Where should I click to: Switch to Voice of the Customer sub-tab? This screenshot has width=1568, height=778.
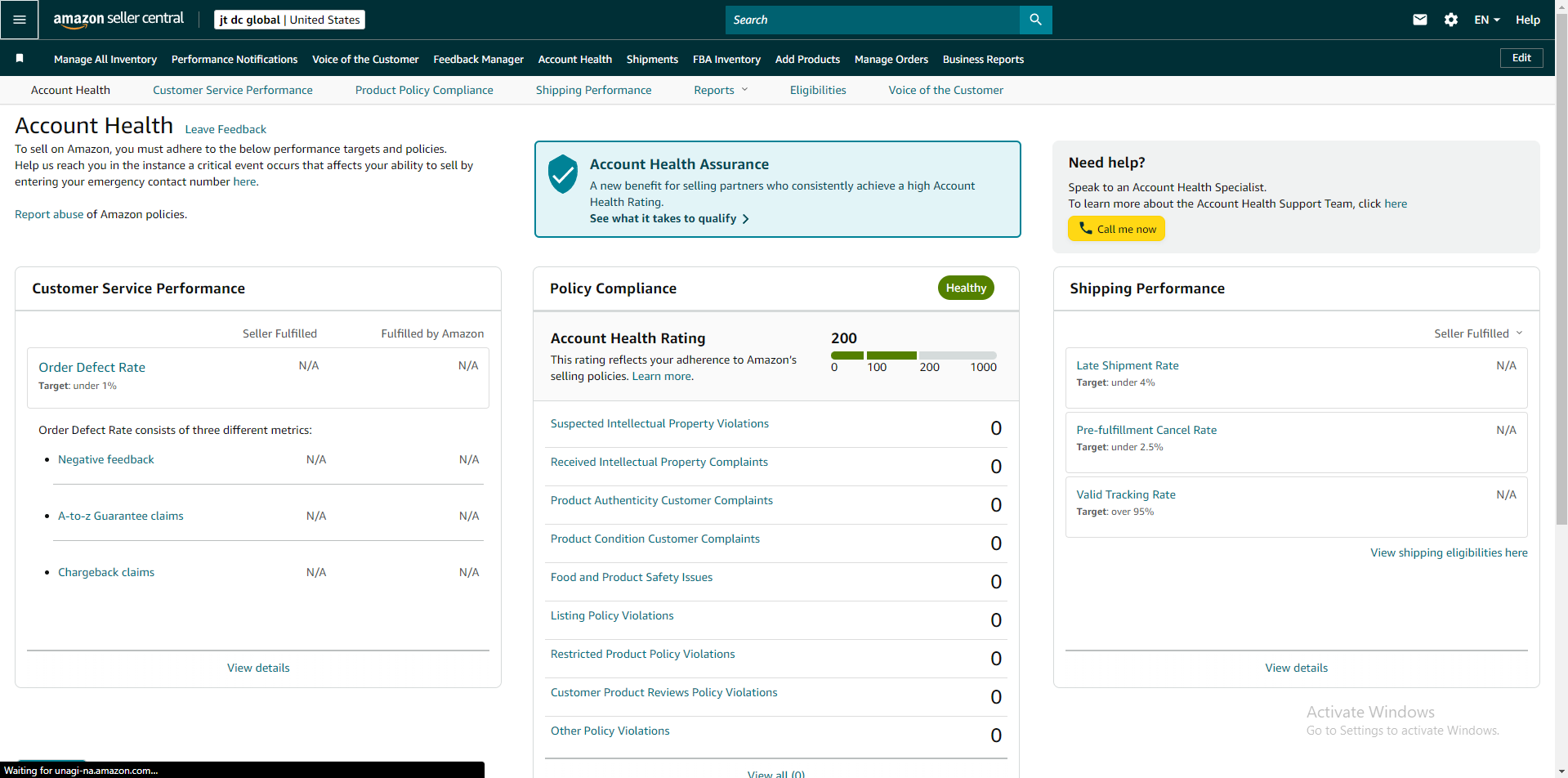(x=945, y=90)
